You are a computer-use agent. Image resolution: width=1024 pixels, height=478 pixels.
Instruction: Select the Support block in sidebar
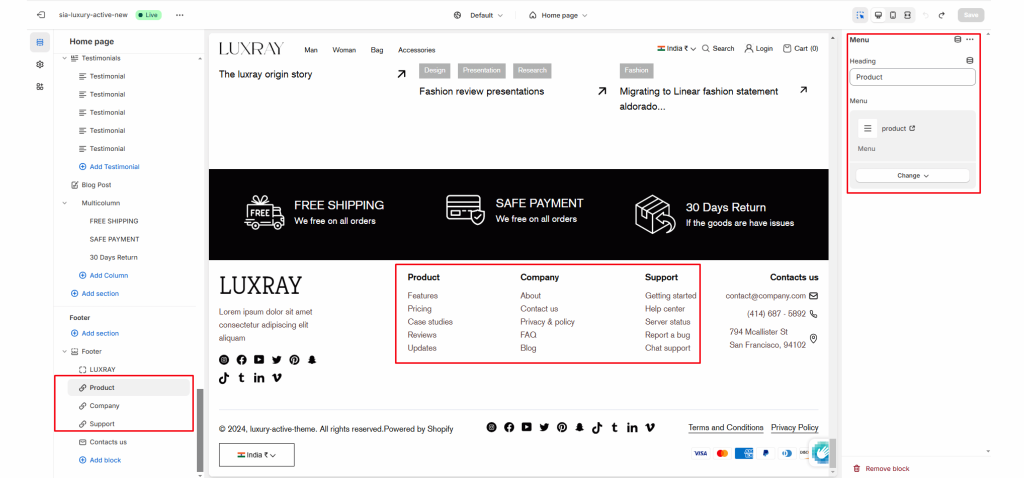[x=129, y=424]
